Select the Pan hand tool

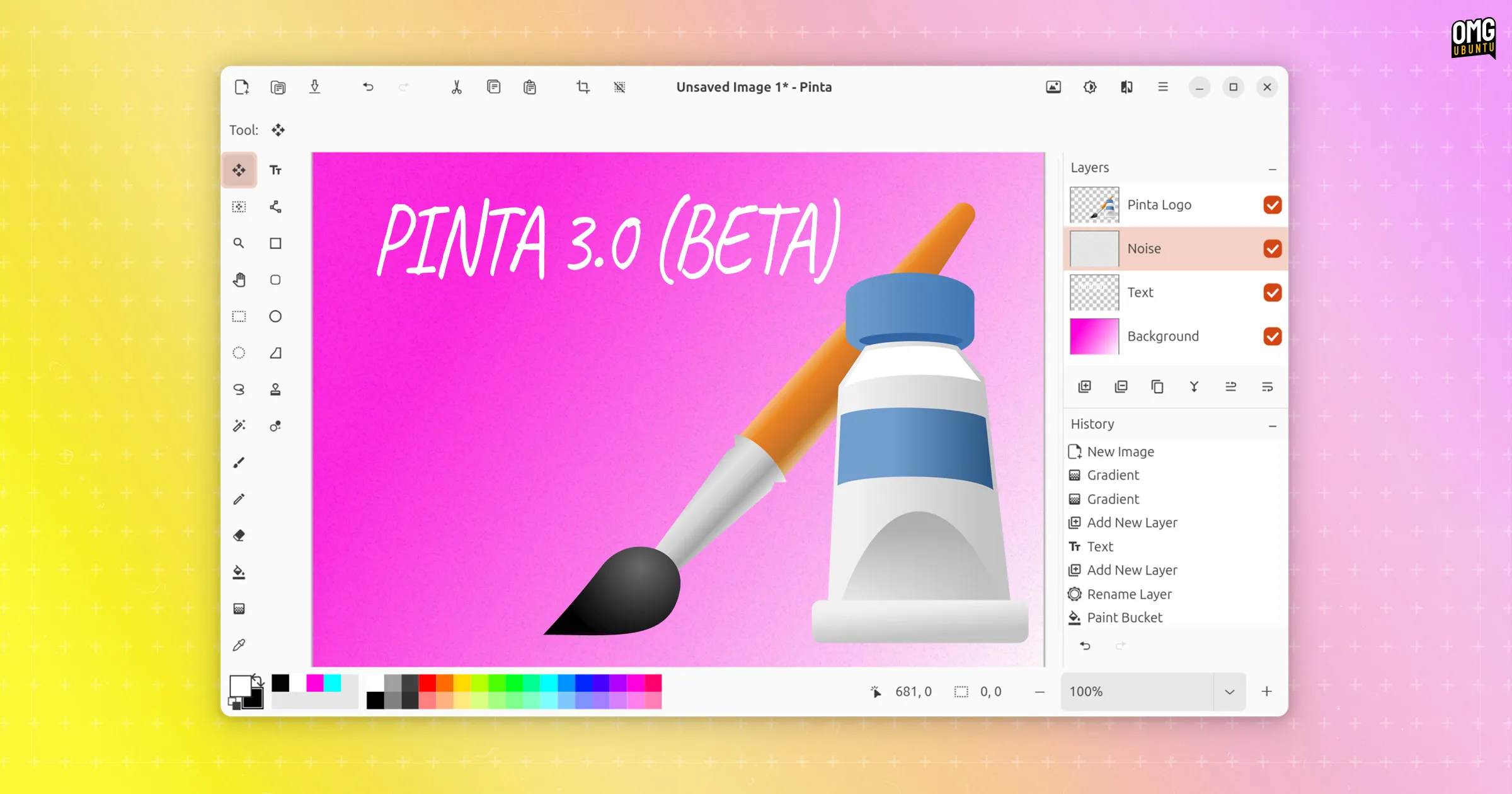(x=239, y=280)
